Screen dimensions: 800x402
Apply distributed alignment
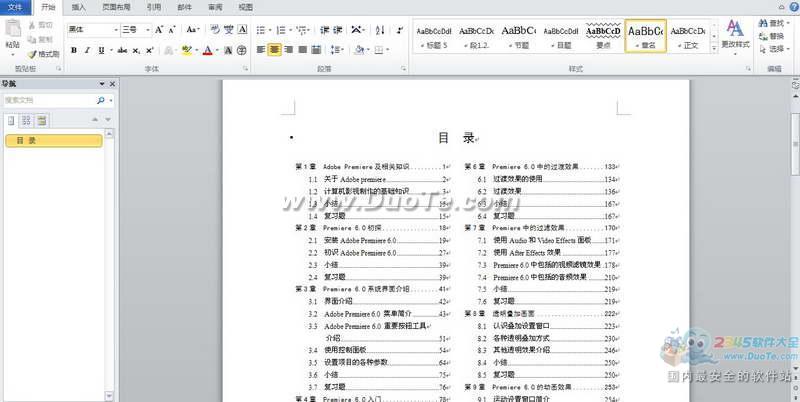316,50
